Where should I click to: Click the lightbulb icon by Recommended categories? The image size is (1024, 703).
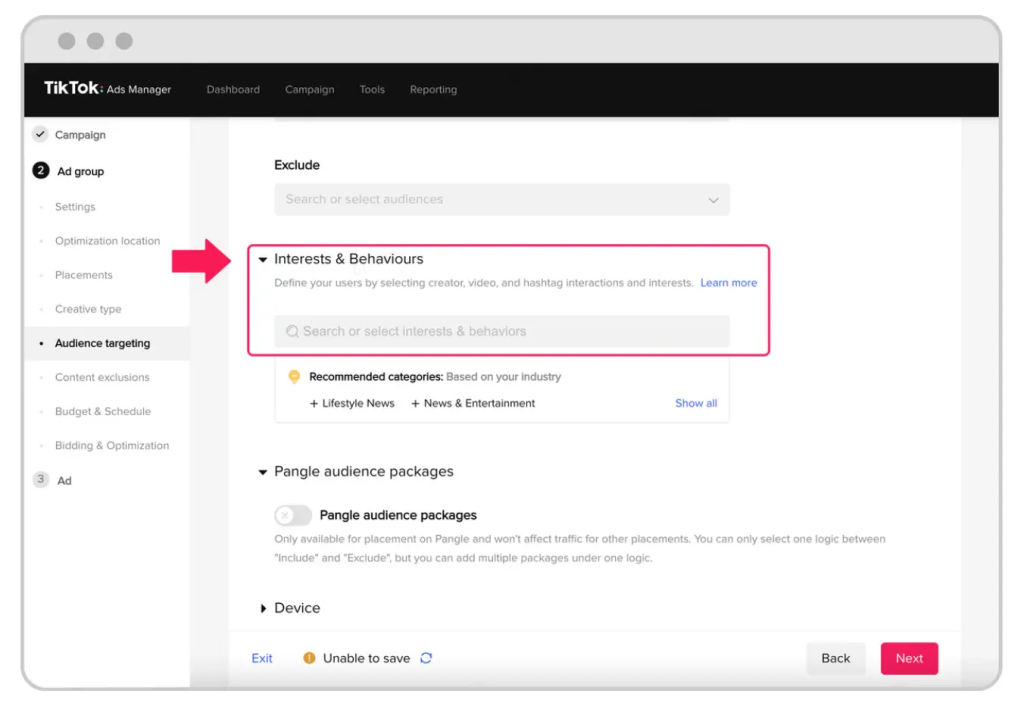294,377
